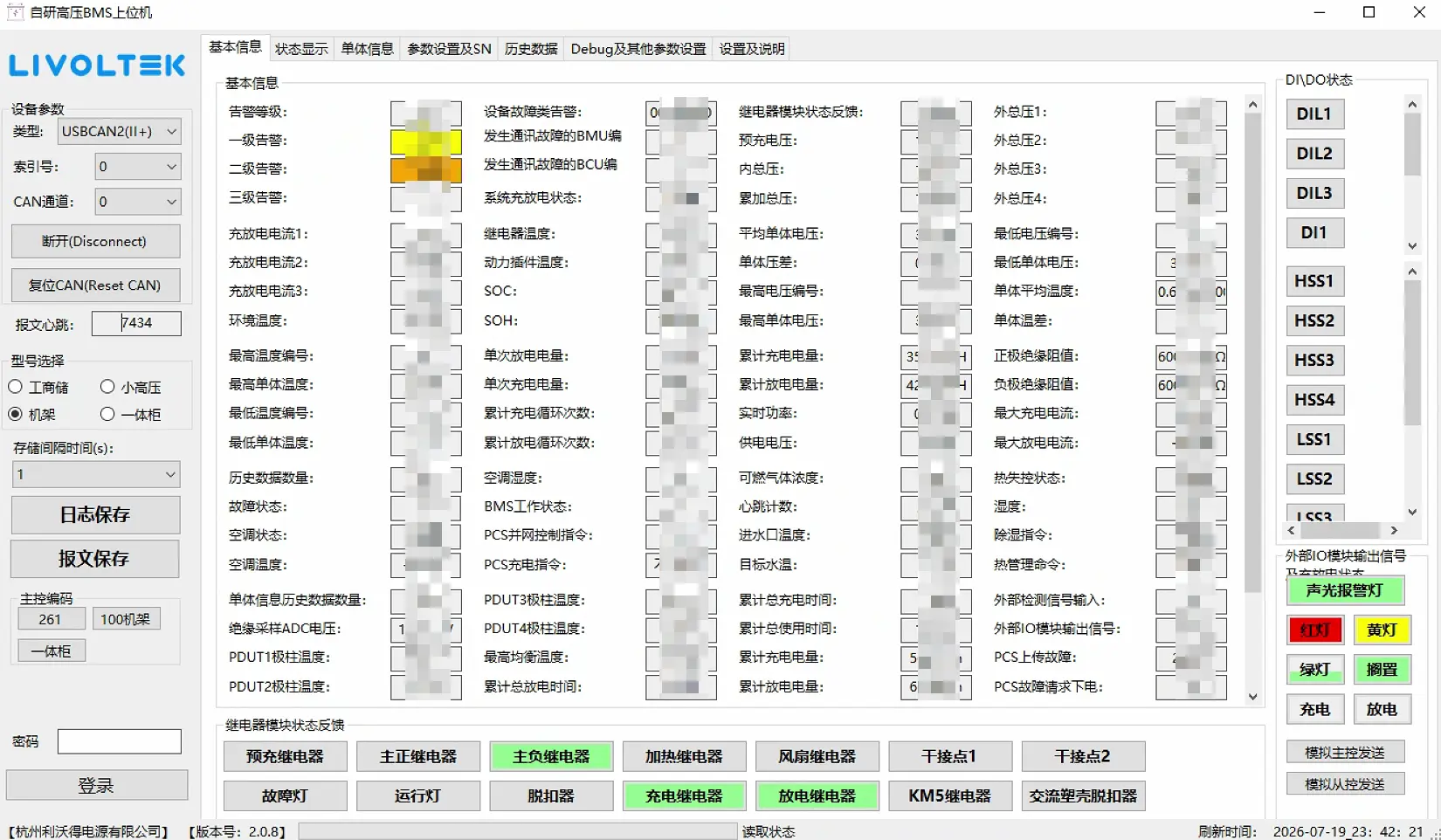Open the 设置及说明 tab

click(x=752, y=49)
